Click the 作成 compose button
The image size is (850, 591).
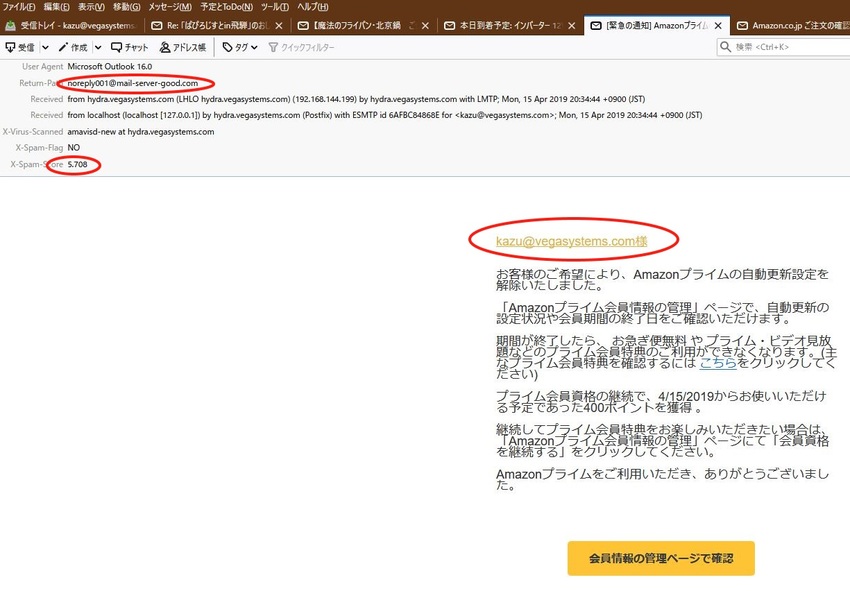pos(73,48)
